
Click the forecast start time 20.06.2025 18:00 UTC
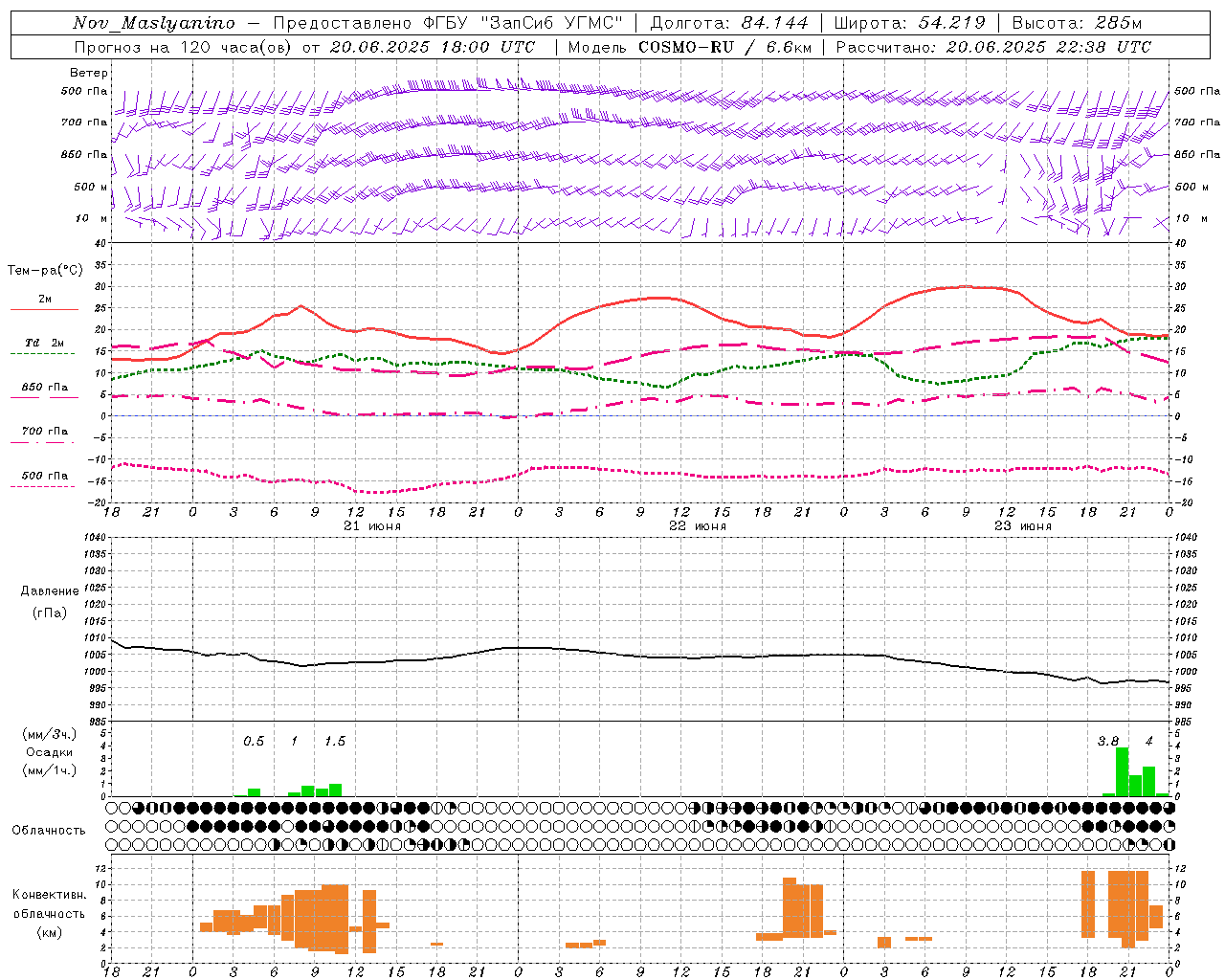pos(433,47)
